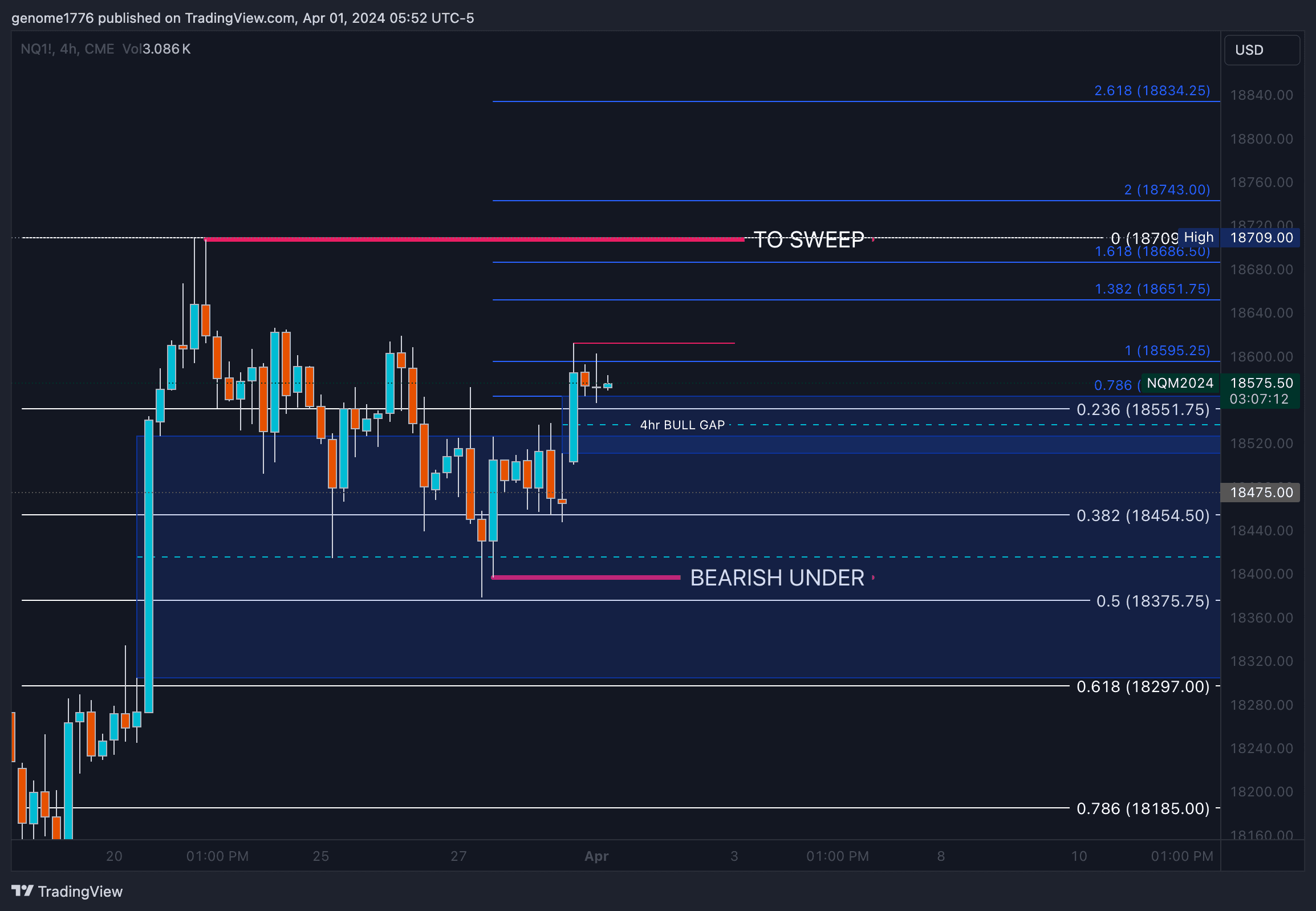The image size is (1316, 911).
Task: Click the '20' date on the time axis
Action: (x=114, y=856)
